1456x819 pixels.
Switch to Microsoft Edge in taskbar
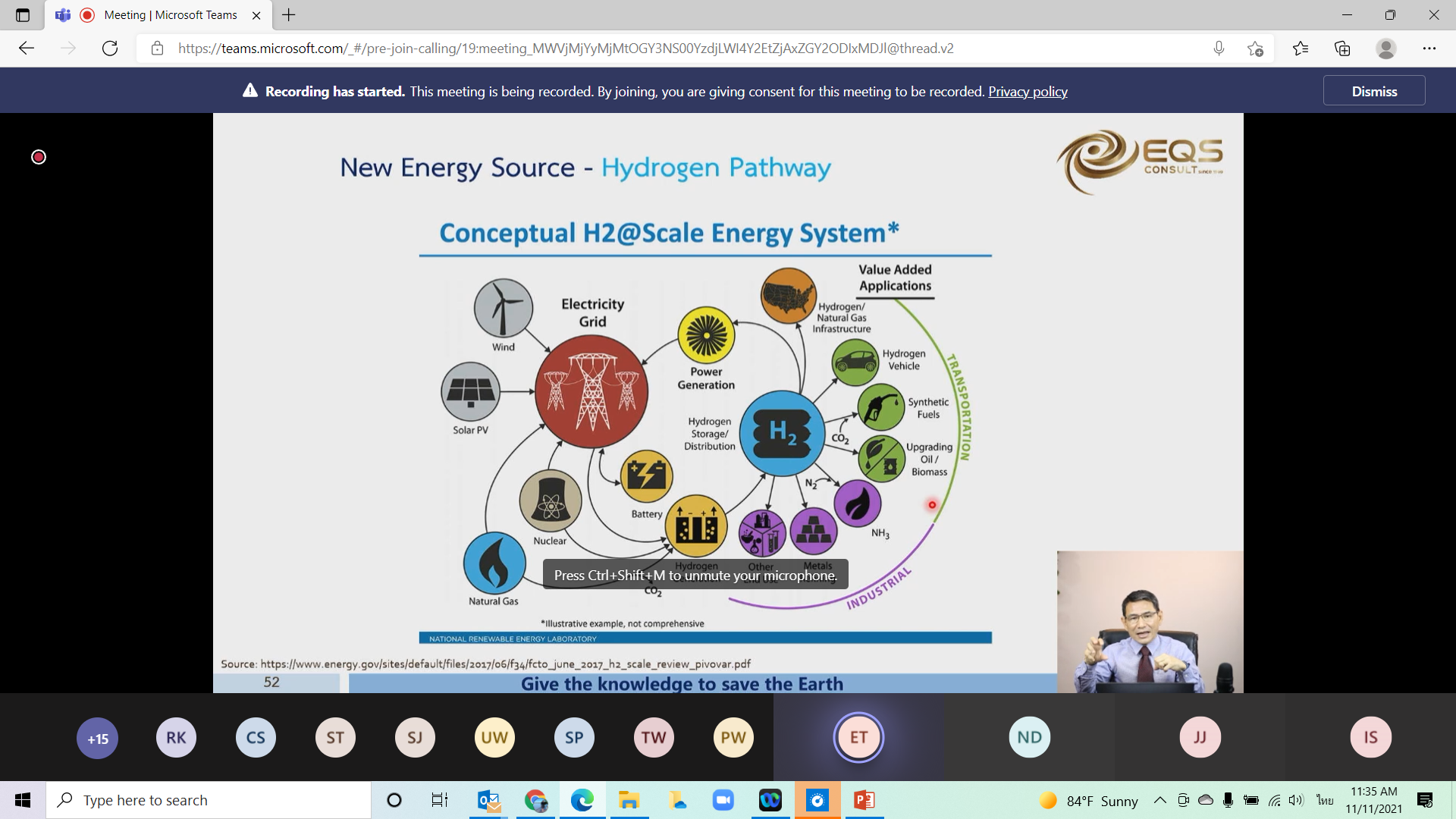pos(582,800)
